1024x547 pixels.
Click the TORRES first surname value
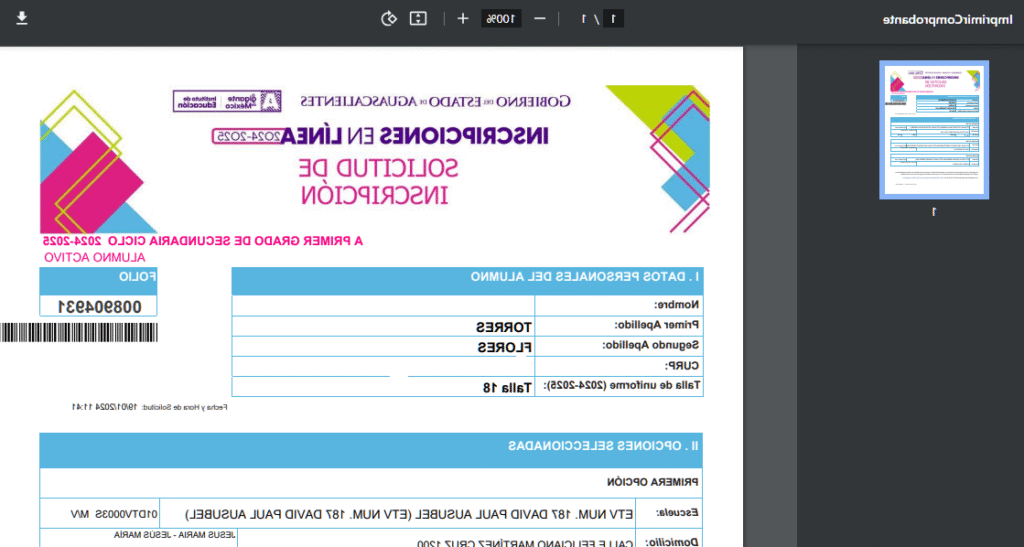pyautogui.click(x=502, y=326)
